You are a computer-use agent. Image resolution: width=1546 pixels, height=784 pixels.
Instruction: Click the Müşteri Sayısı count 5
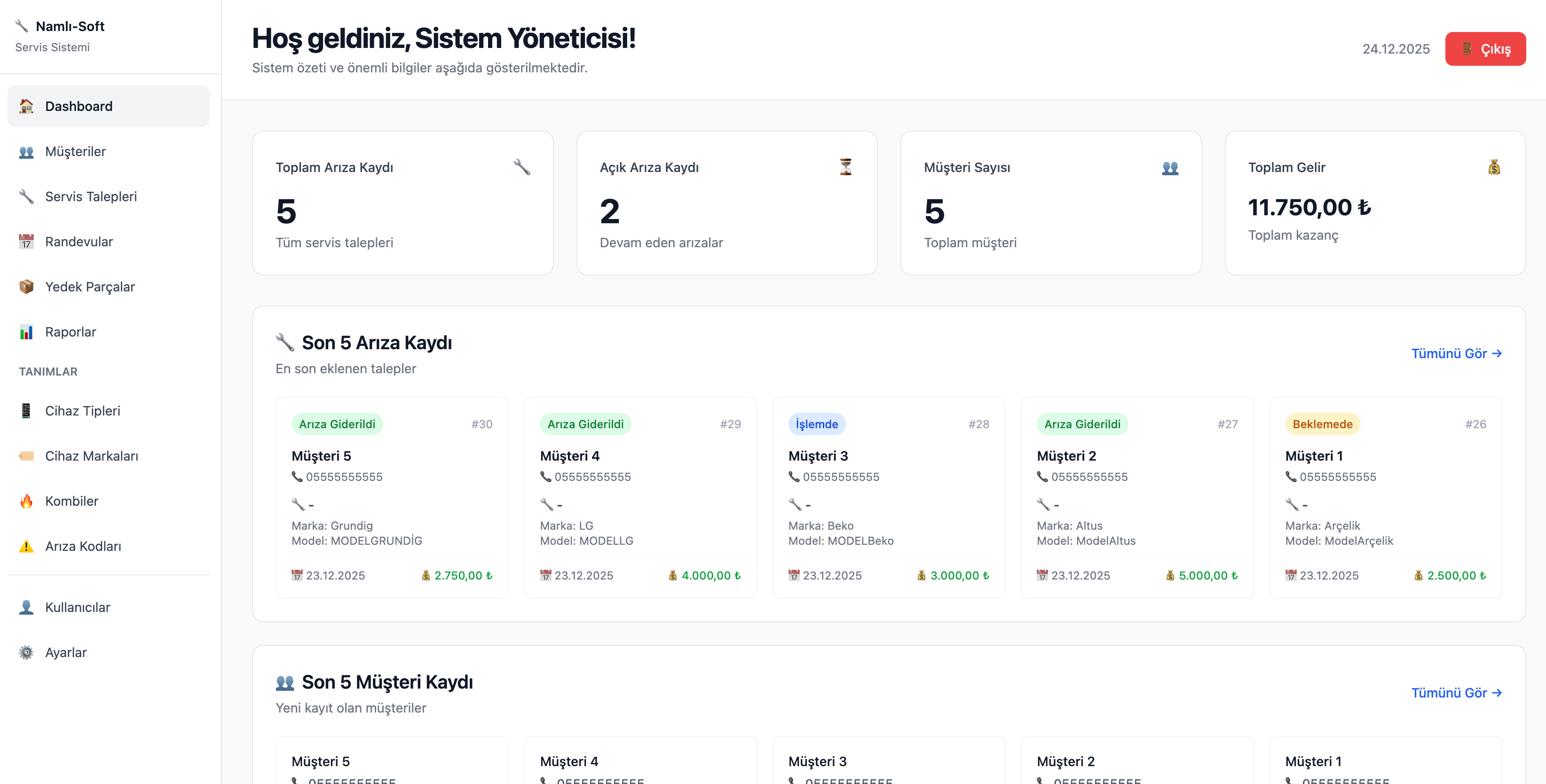(934, 212)
